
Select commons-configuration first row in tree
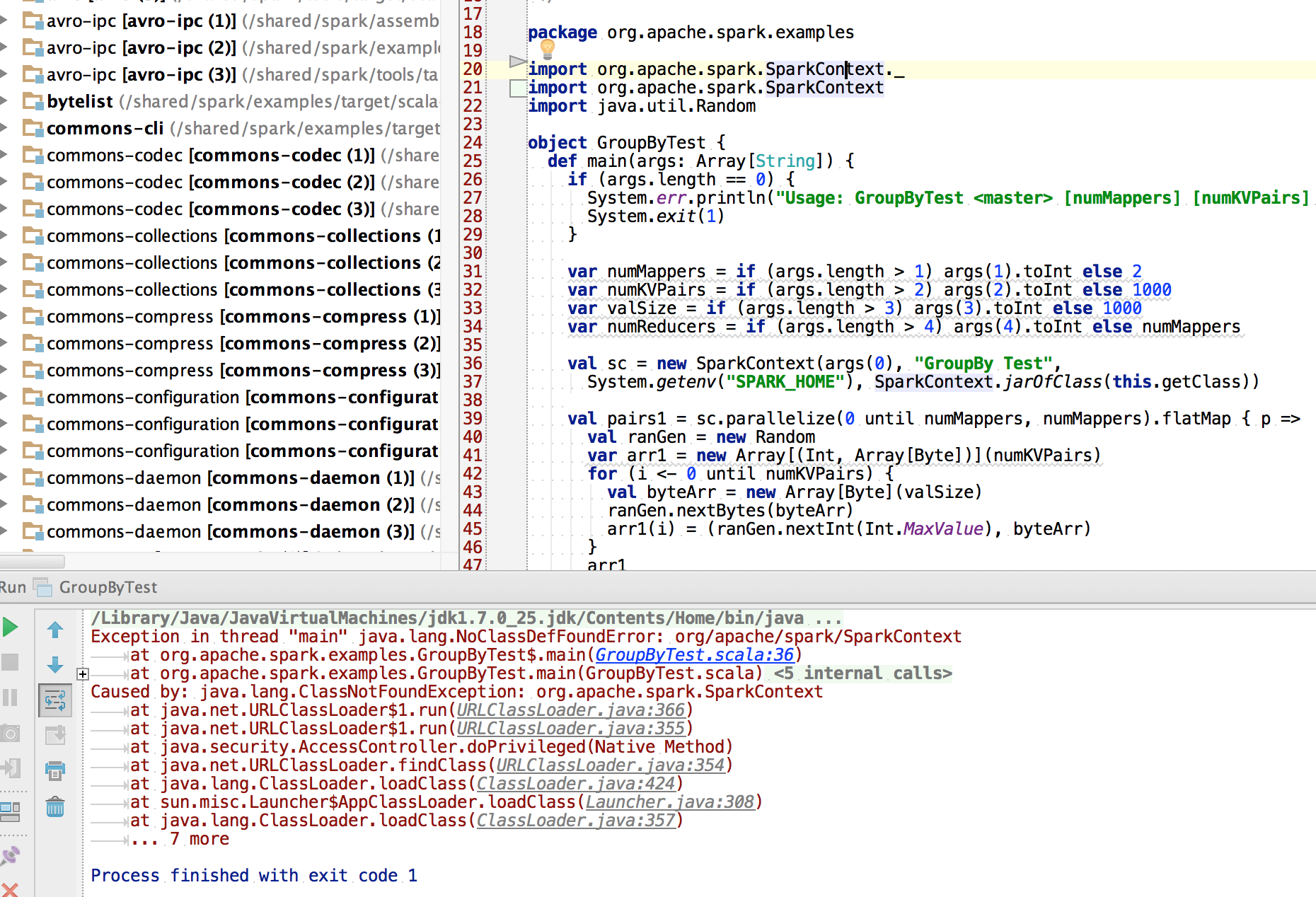click(x=220, y=397)
